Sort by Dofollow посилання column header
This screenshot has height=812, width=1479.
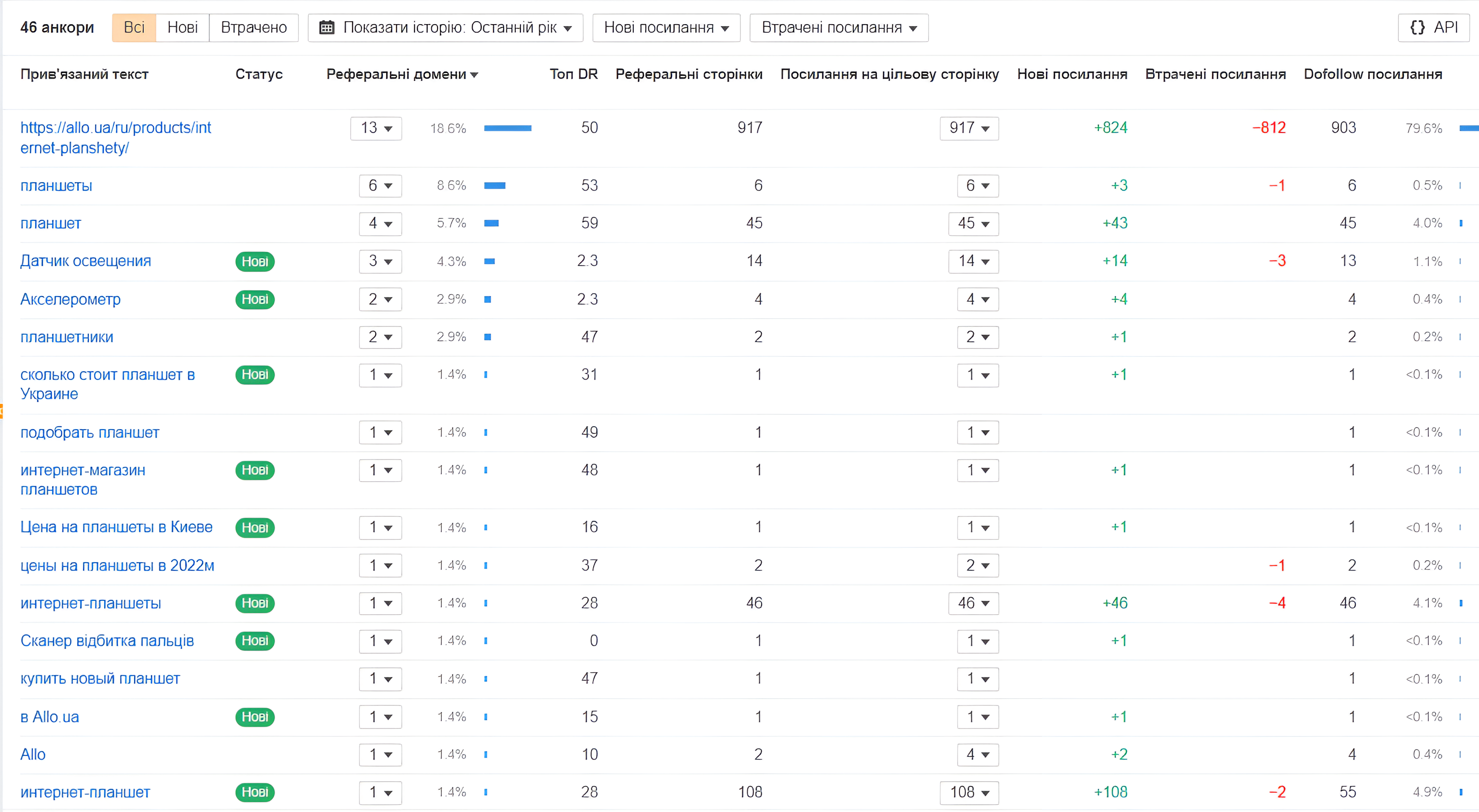click(1373, 74)
